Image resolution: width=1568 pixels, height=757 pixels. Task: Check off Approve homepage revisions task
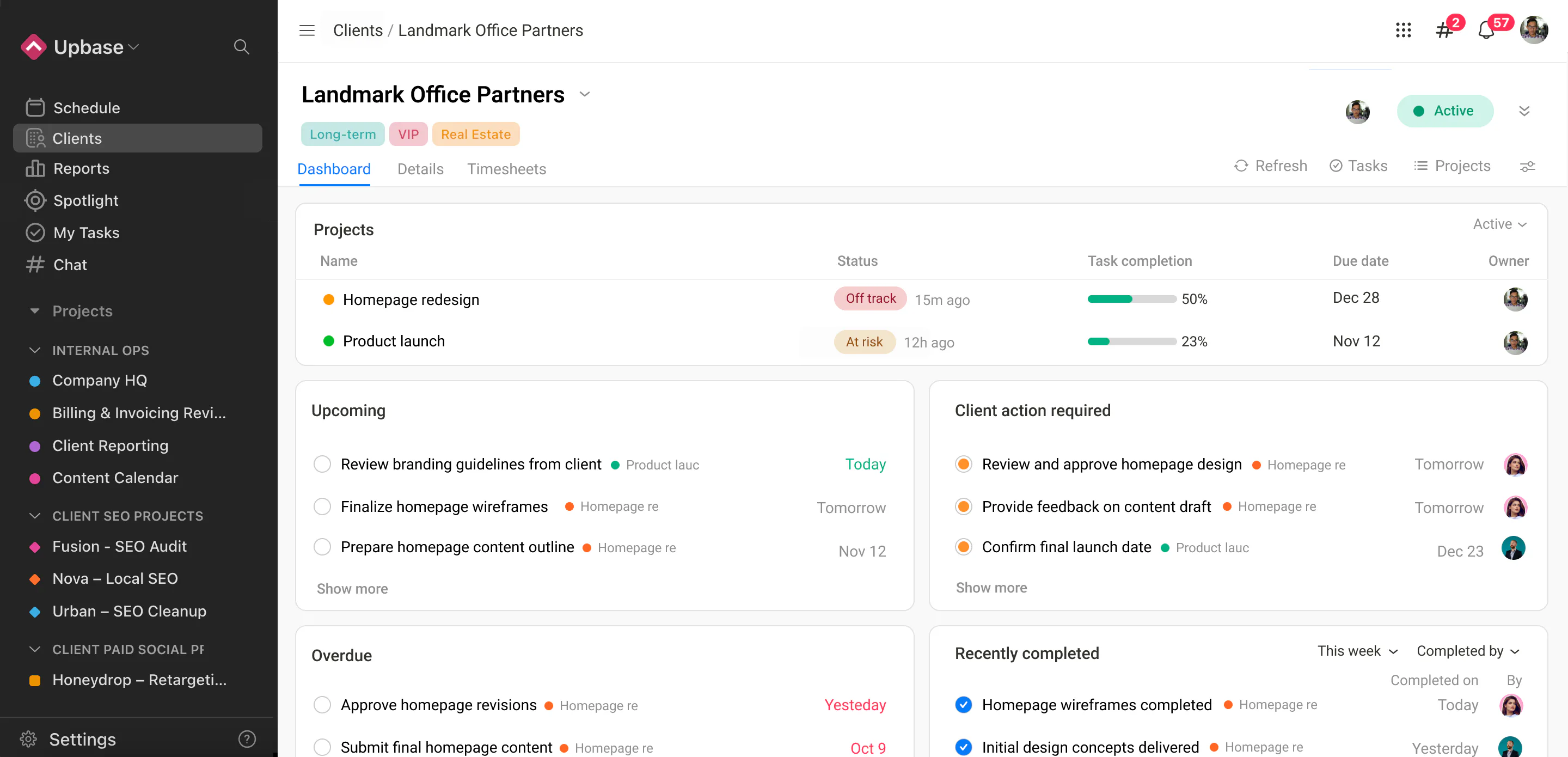tap(322, 705)
